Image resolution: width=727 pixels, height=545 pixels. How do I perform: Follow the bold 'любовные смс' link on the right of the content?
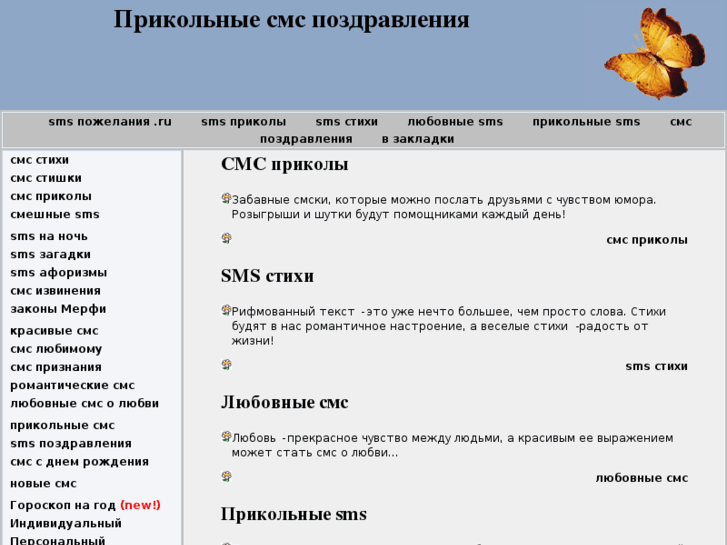pos(642,478)
